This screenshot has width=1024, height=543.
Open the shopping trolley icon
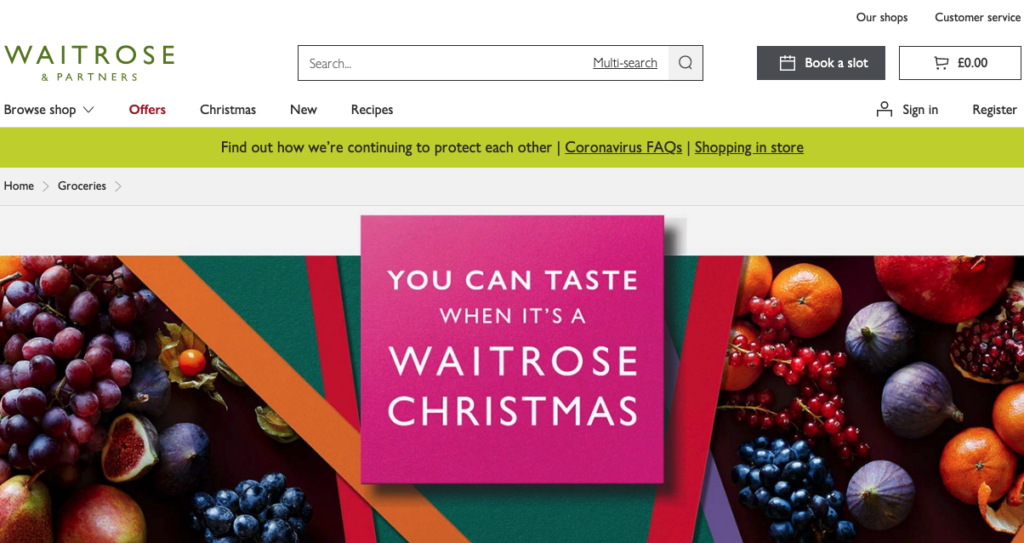point(941,63)
